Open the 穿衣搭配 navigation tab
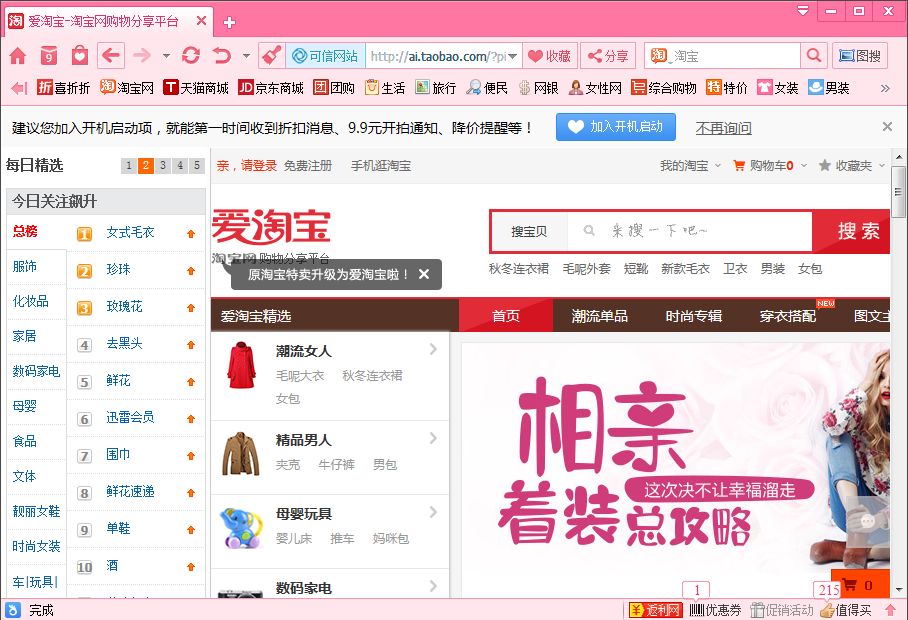908x620 pixels. [x=788, y=315]
